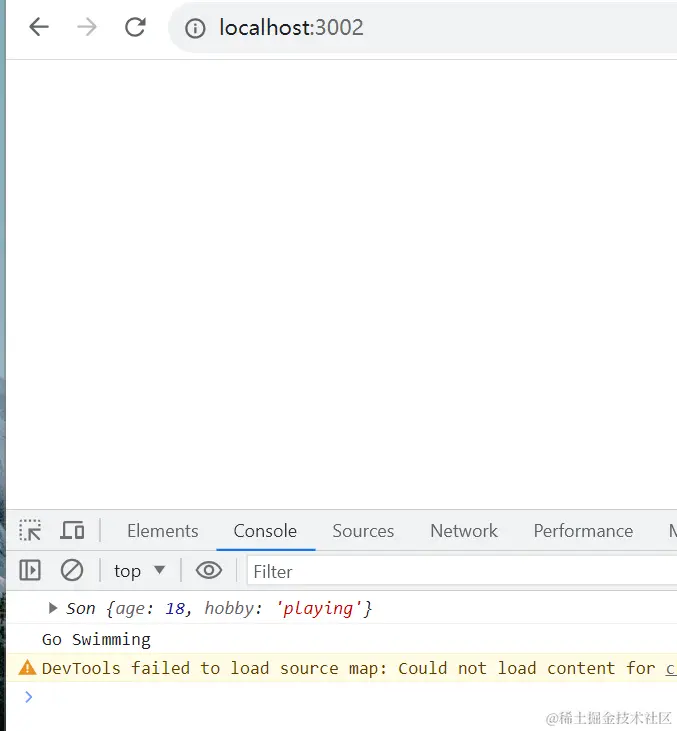Focus the localhost:3002 address bar
This screenshot has height=731, width=677.
click(422, 28)
